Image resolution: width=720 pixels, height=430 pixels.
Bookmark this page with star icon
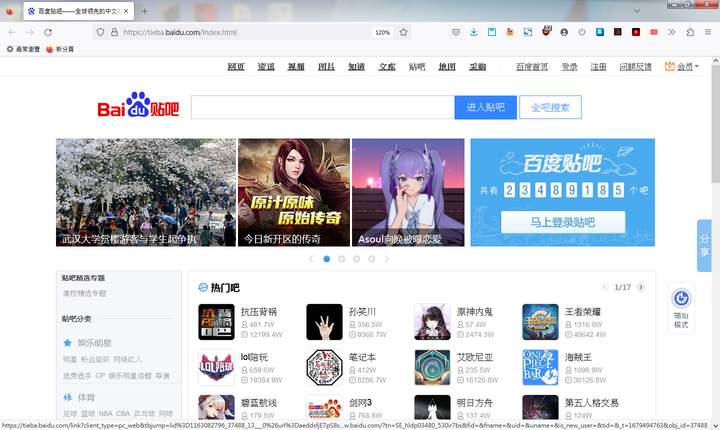coord(403,32)
